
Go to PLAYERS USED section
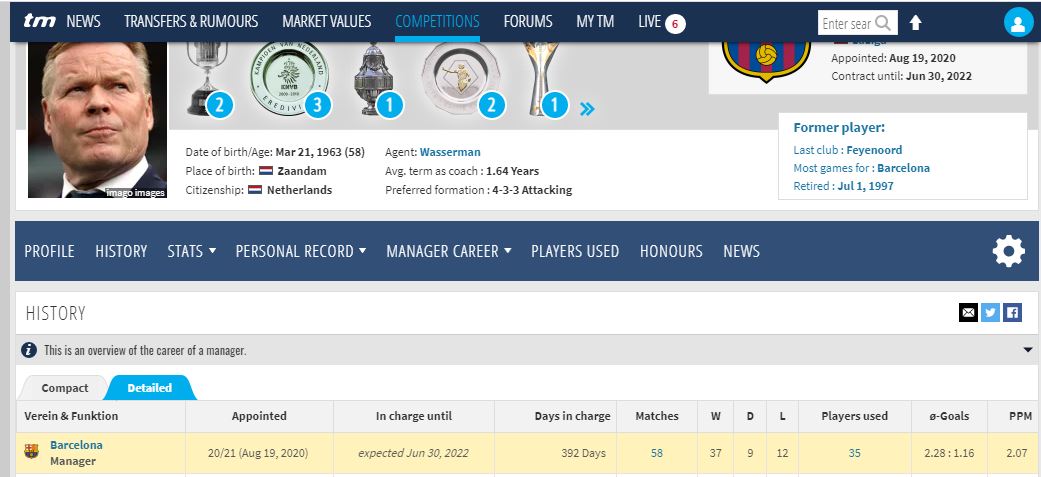(x=575, y=251)
